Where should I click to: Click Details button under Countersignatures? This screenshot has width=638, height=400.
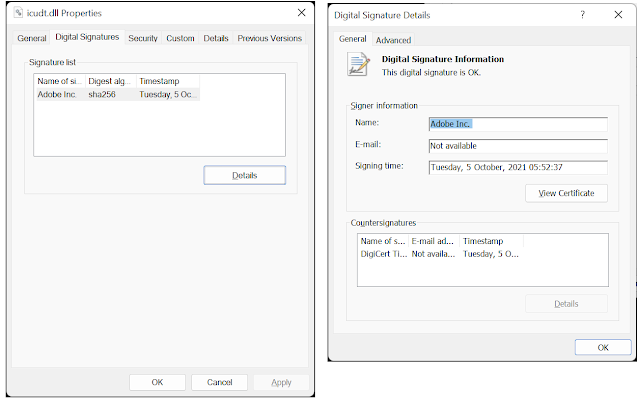566,304
